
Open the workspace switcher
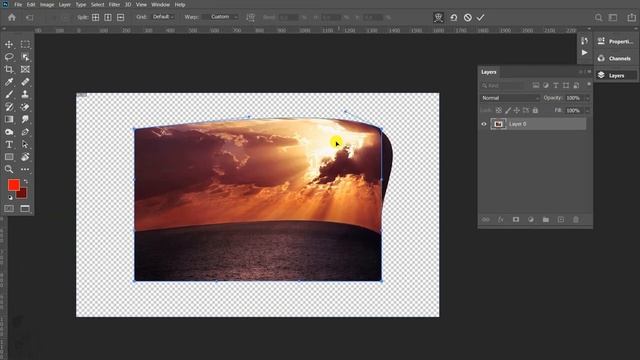coord(613,18)
